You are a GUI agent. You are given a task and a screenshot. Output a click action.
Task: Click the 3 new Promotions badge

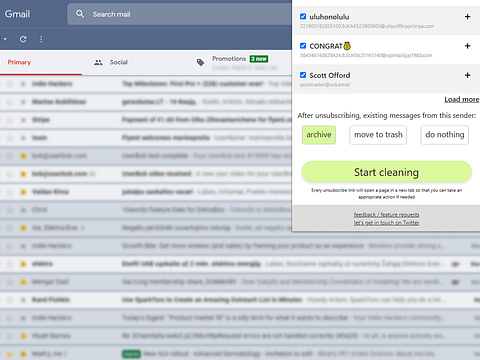click(259, 59)
